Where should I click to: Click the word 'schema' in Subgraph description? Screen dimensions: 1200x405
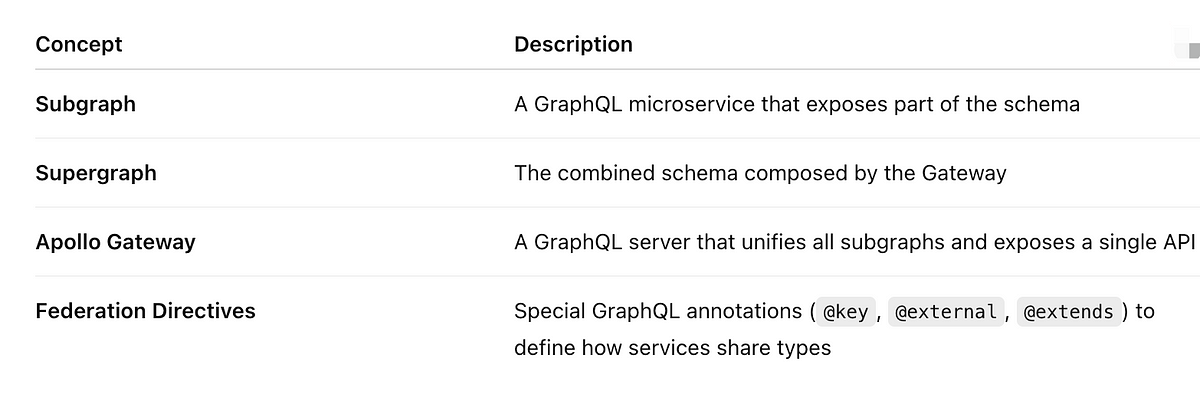1044,104
